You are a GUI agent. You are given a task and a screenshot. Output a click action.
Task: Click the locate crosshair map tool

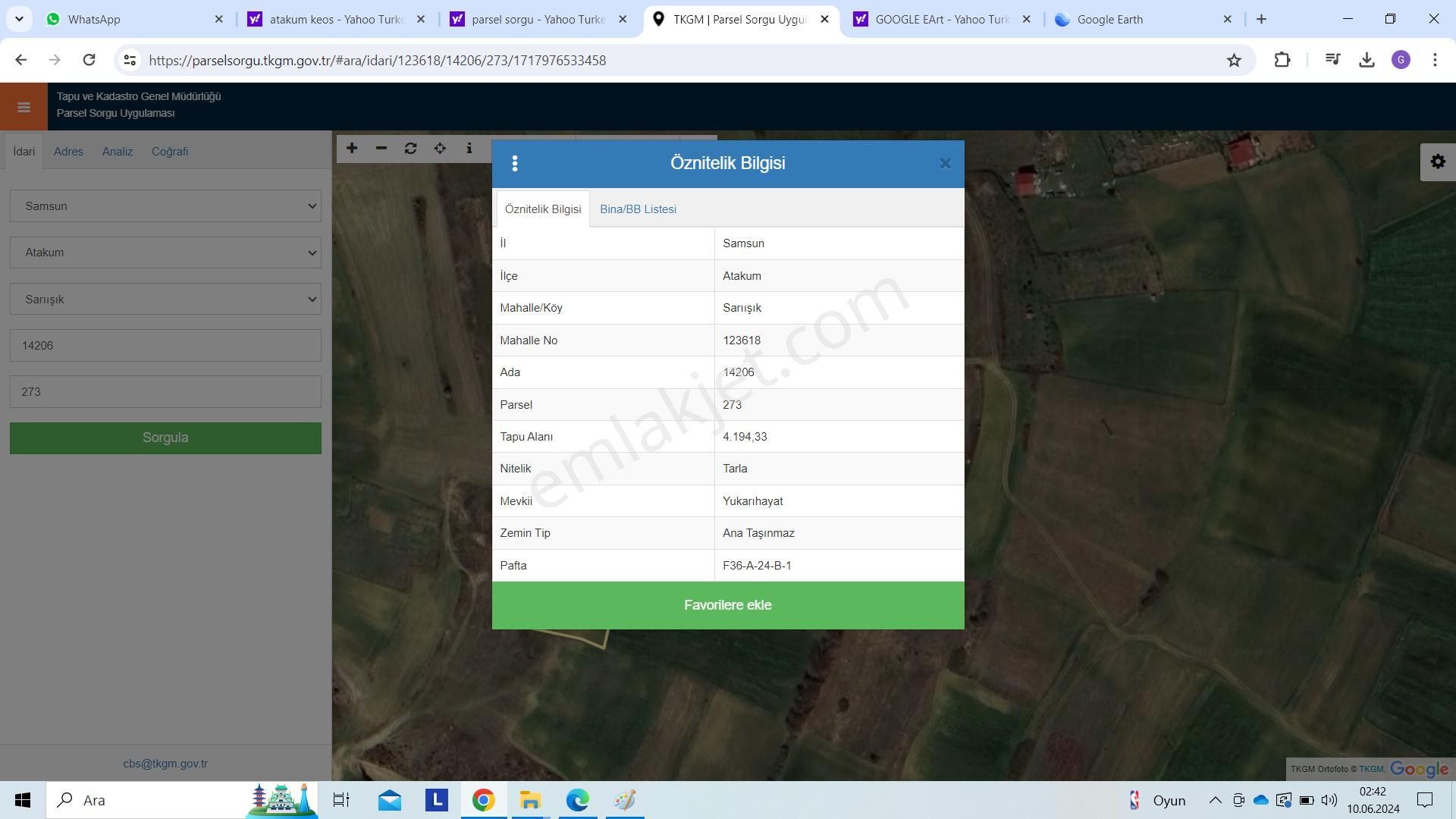coord(440,148)
